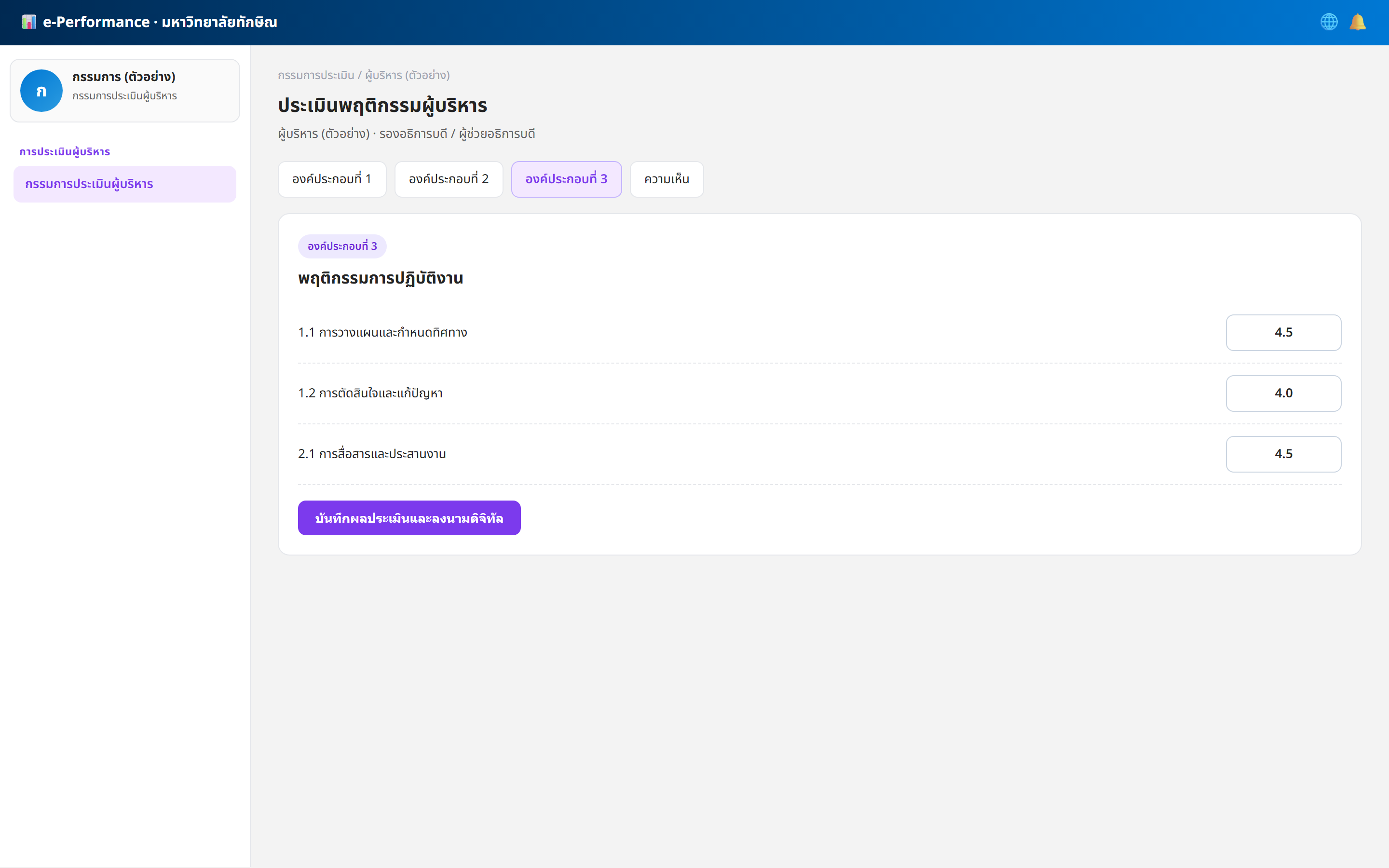Open the notifications bell icon
Image resolution: width=1389 pixels, height=868 pixels.
(x=1358, y=22)
